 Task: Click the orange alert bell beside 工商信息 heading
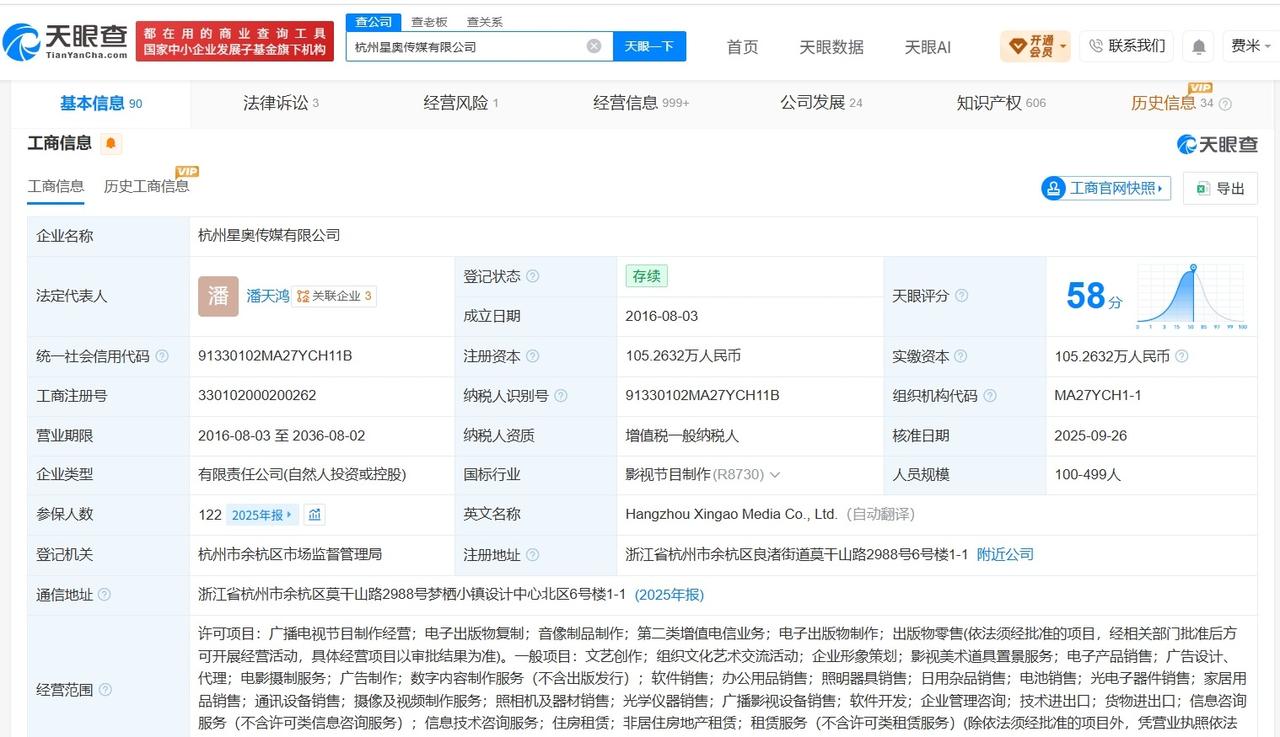pyautogui.click(x=111, y=143)
